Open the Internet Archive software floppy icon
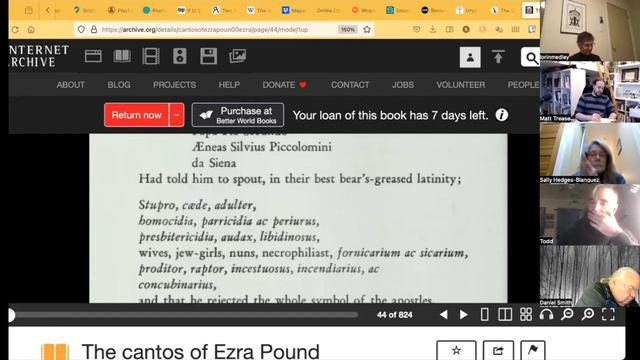 point(209,56)
